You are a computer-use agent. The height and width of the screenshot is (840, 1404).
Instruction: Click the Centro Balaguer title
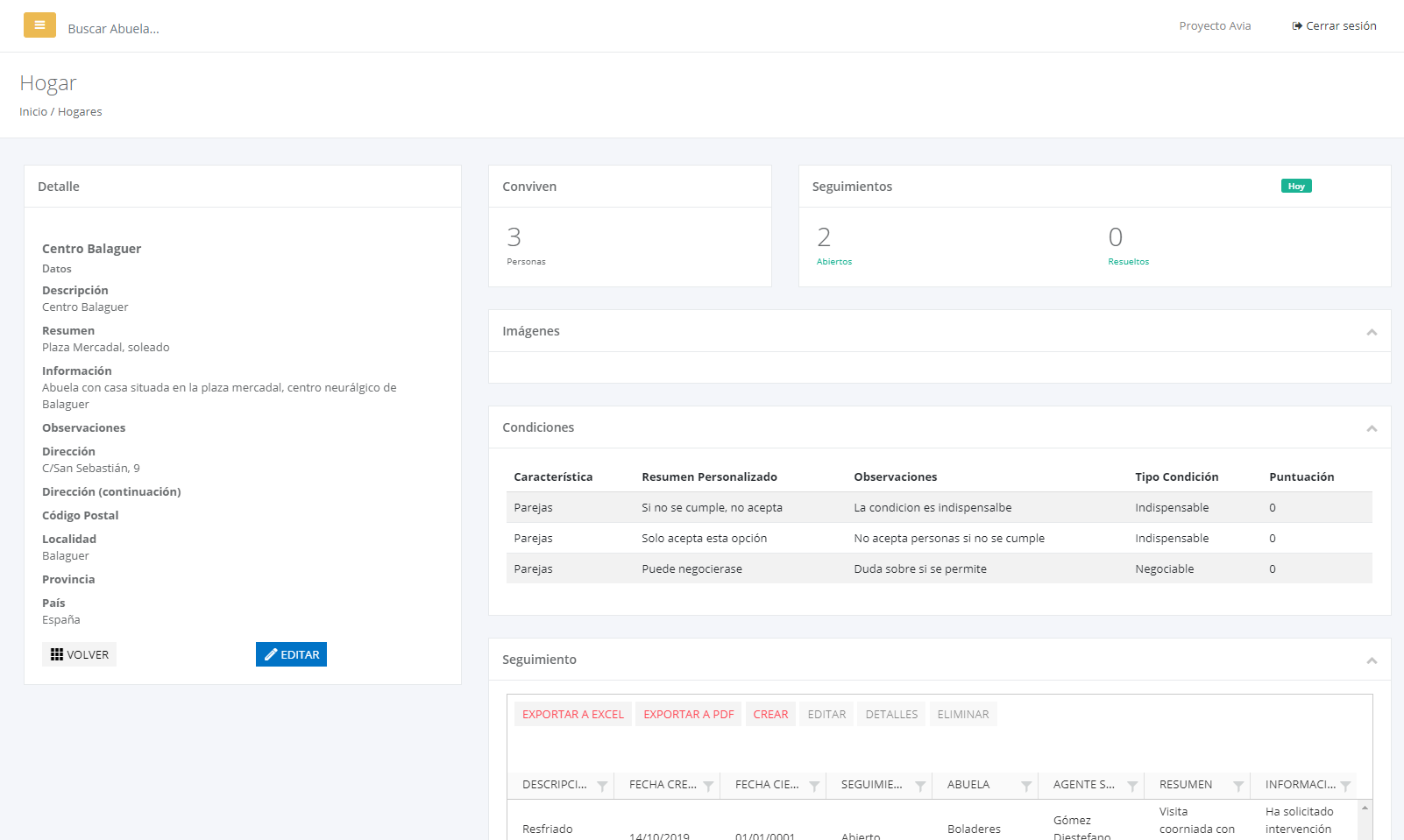coord(91,249)
